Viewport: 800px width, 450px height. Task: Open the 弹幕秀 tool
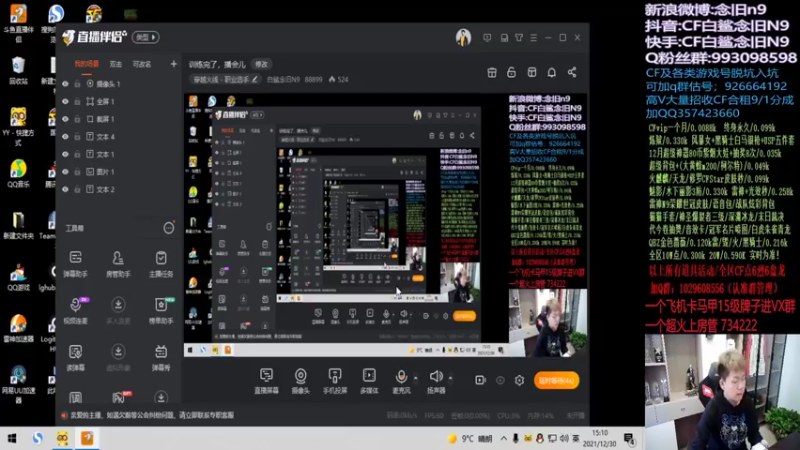[161, 357]
